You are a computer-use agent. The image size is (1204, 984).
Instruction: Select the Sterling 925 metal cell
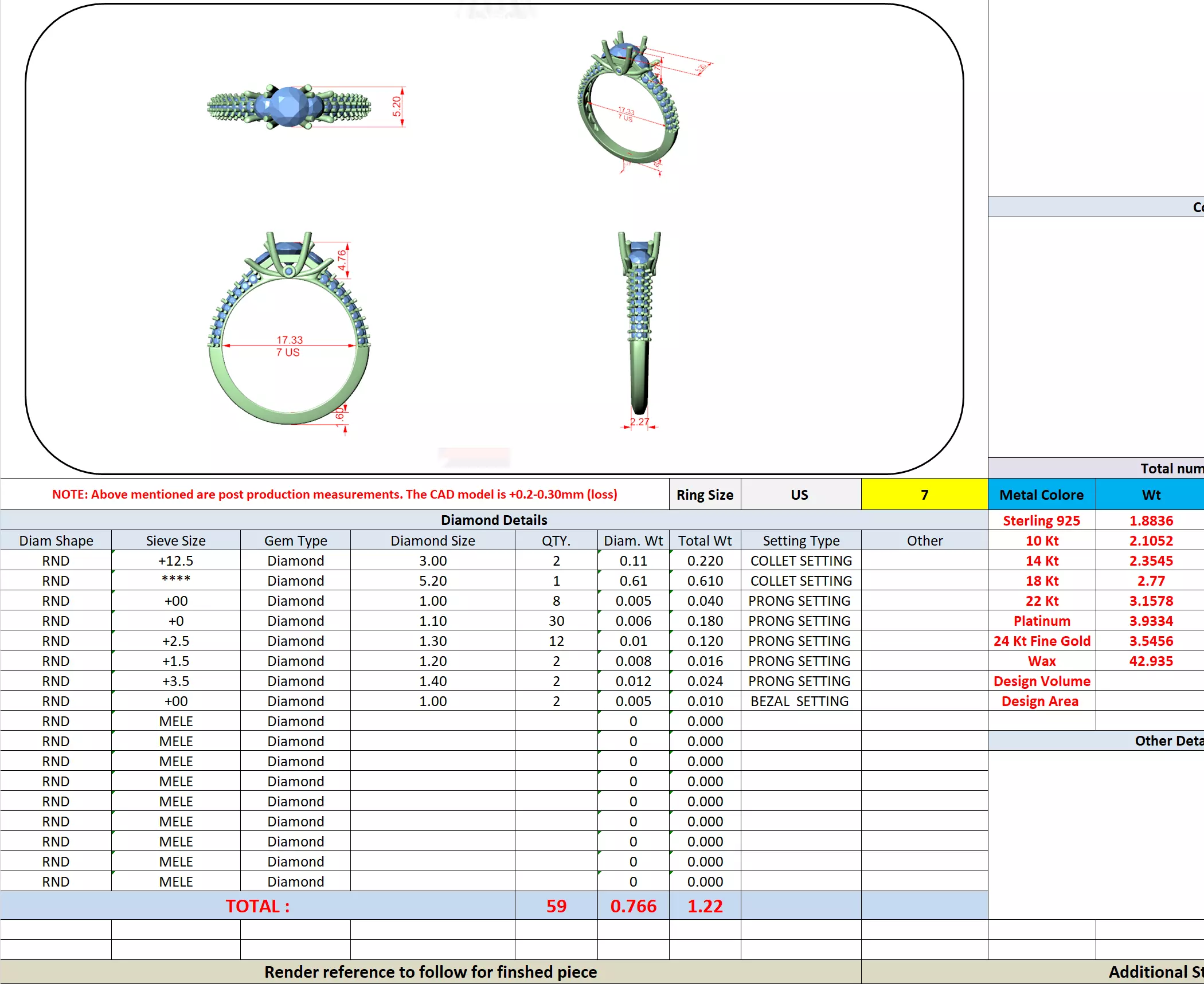(x=1041, y=520)
